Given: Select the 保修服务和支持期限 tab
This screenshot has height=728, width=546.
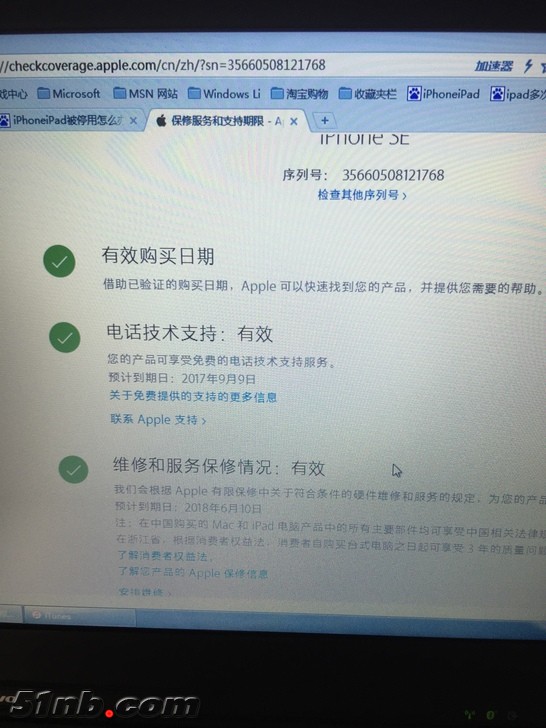Looking at the screenshot, I should pos(218,121).
